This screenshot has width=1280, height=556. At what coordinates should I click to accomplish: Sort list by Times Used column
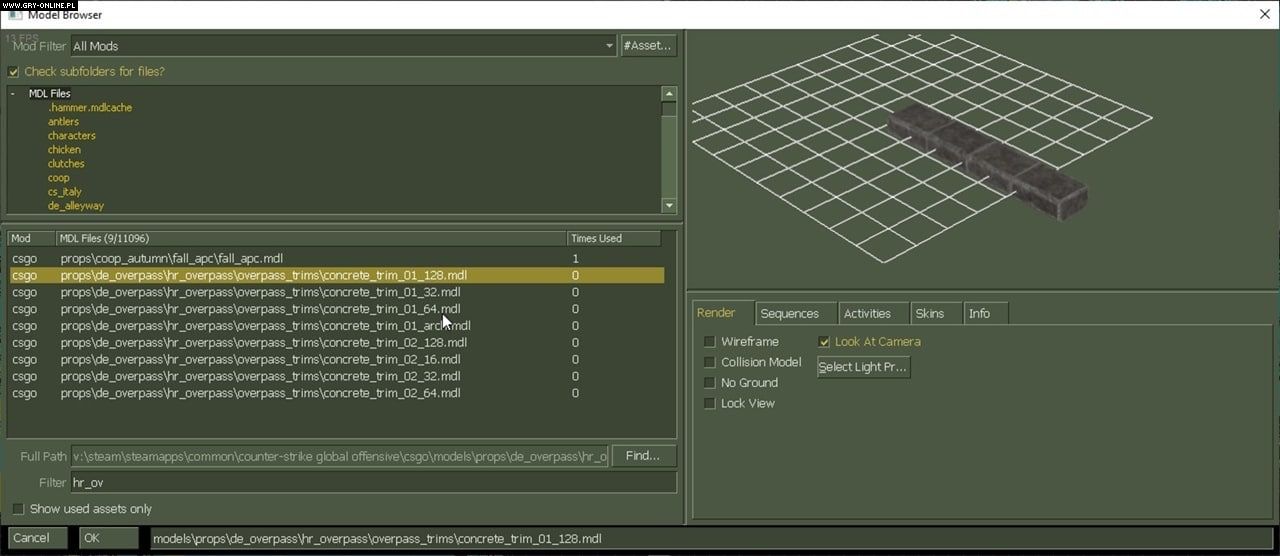pos(612,239)
